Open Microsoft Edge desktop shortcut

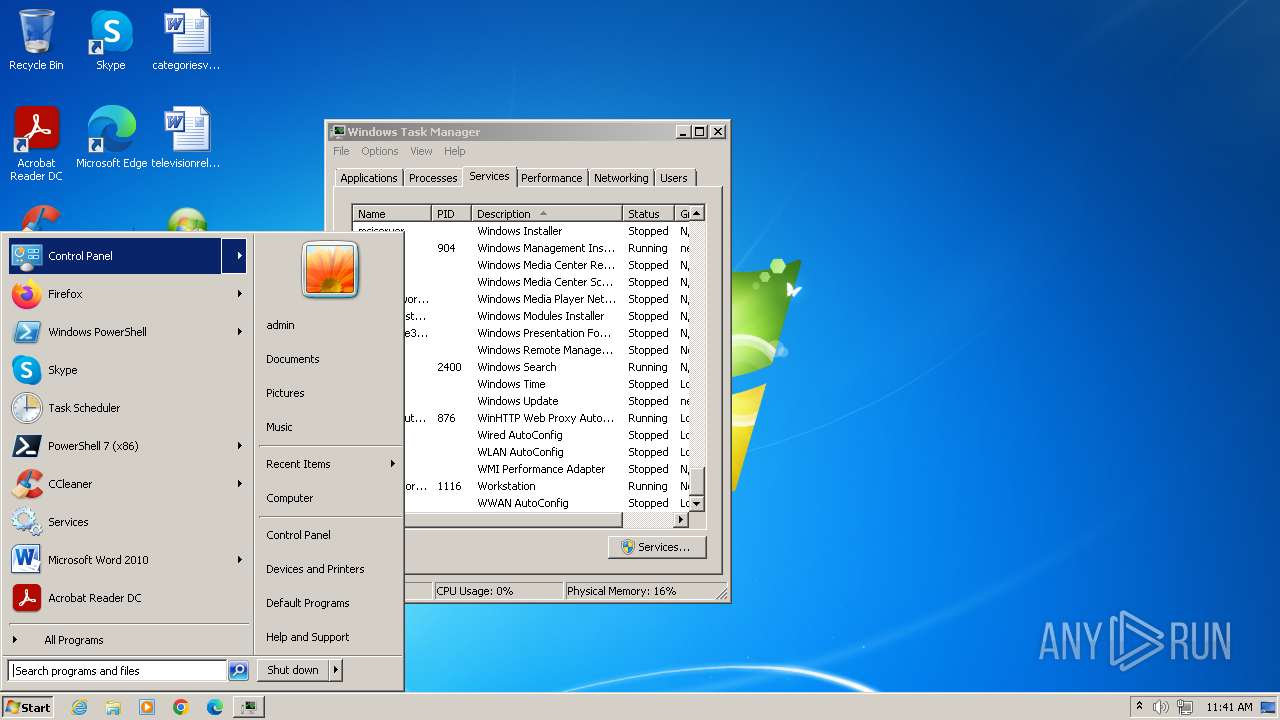pyautogui.click(x=111, y=138)
